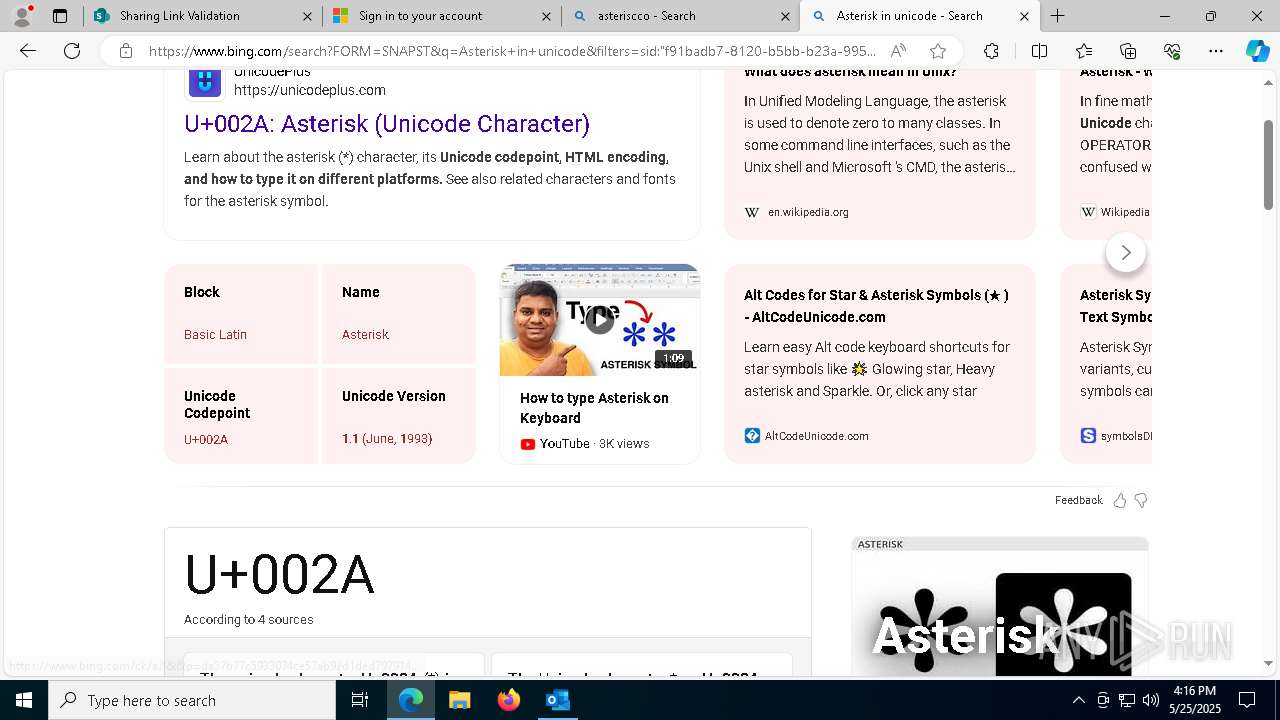Open Outlook from taskbar
This screenshot has height=720, width=1280.
[x=557, y=700]
